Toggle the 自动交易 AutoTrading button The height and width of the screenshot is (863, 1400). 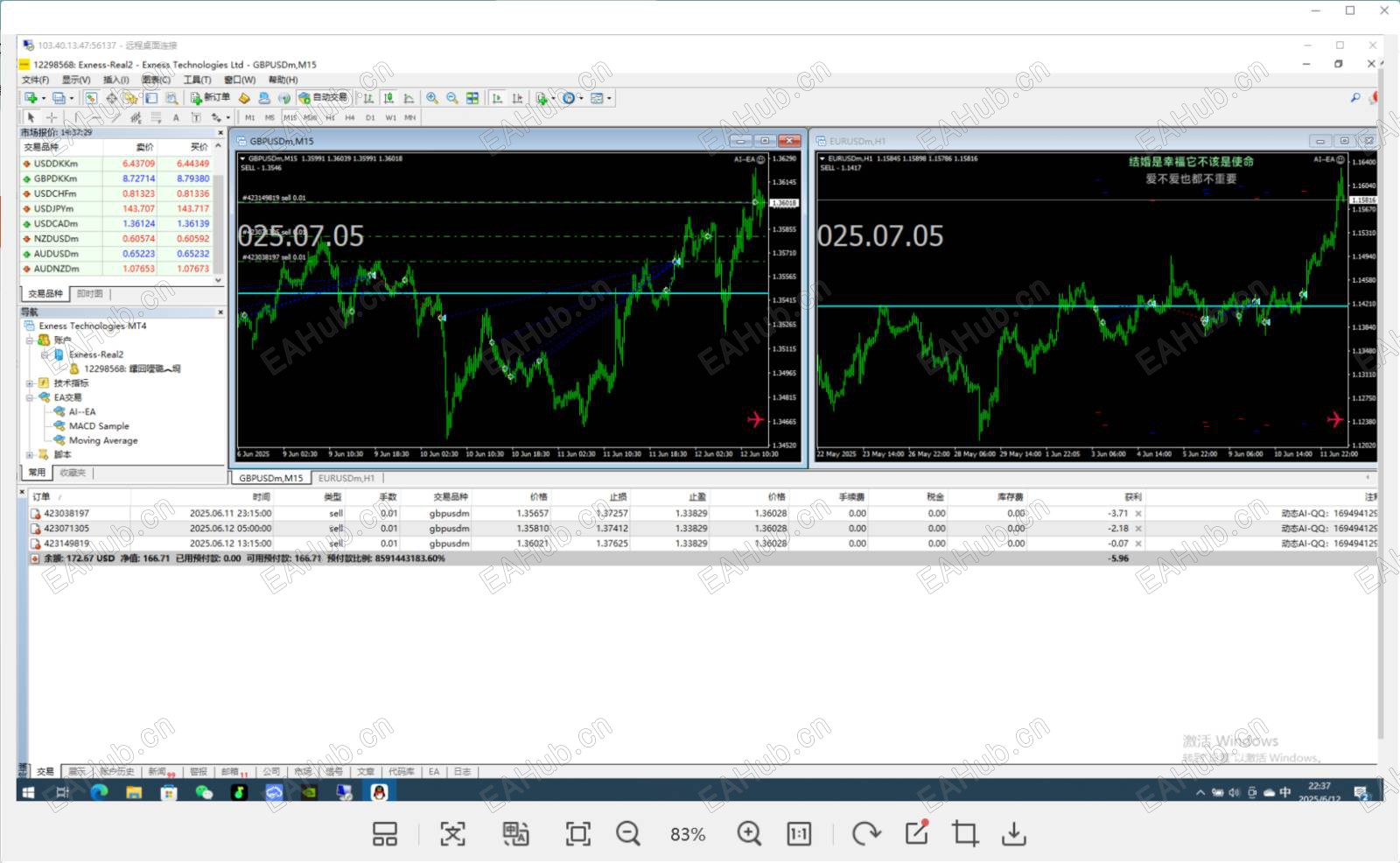[324, 98]
